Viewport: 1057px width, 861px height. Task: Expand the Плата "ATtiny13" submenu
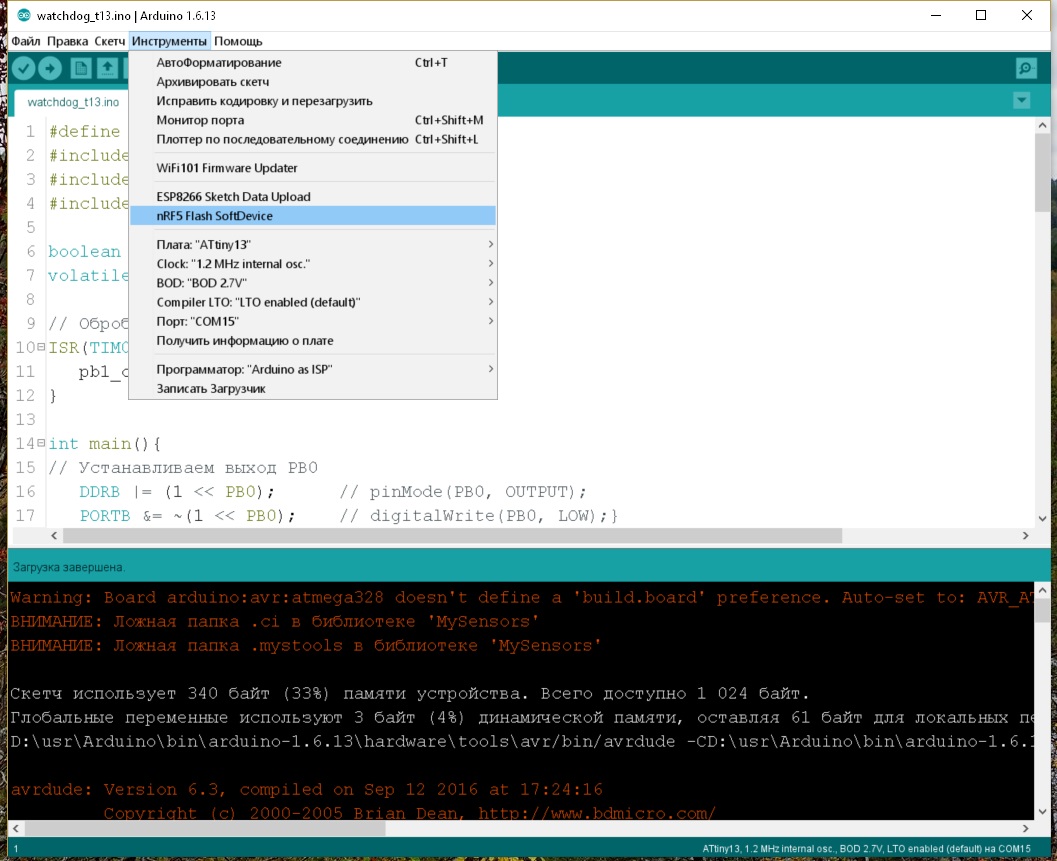(313, 244)
